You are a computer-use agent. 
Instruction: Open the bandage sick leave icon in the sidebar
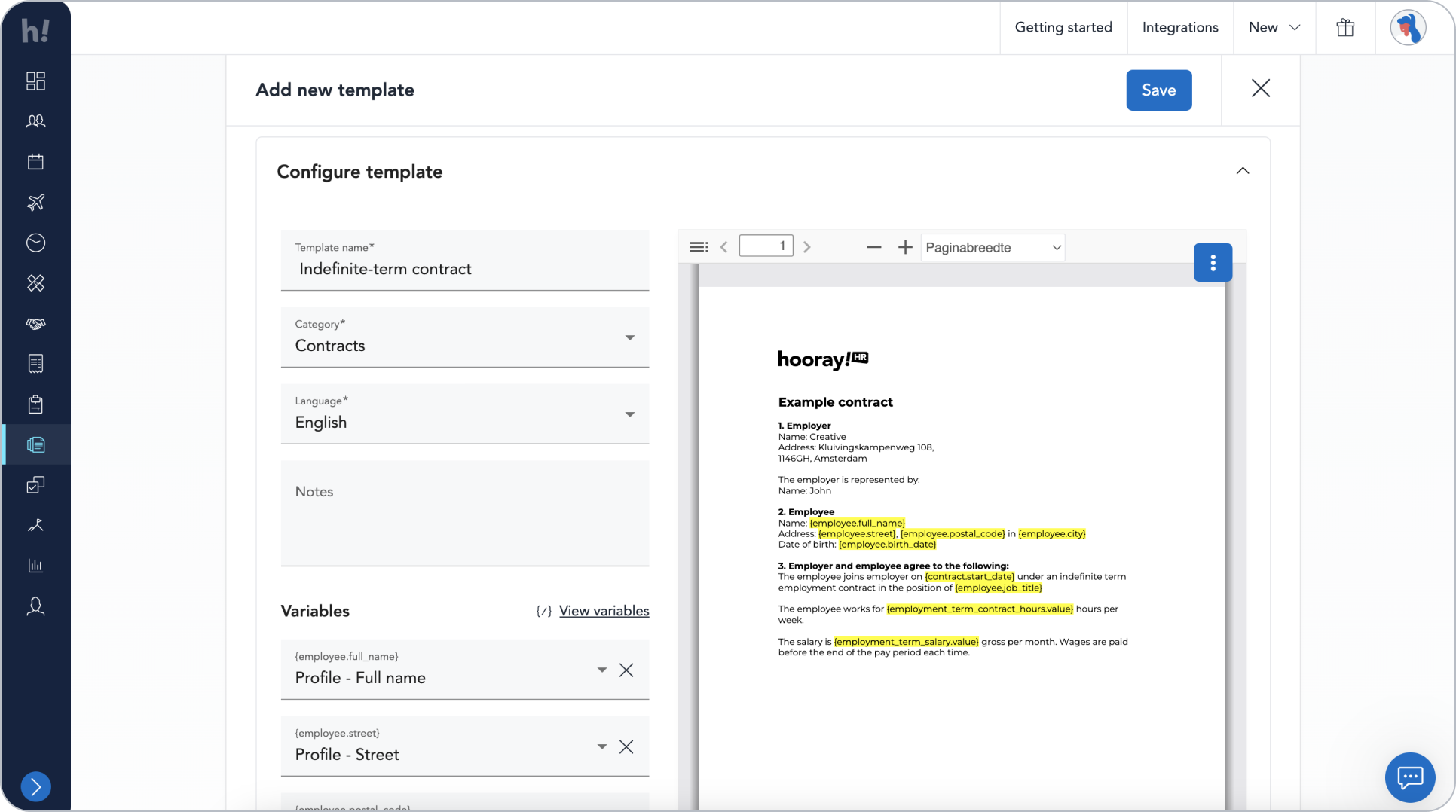pyautogui.click(x=35, y=283)
